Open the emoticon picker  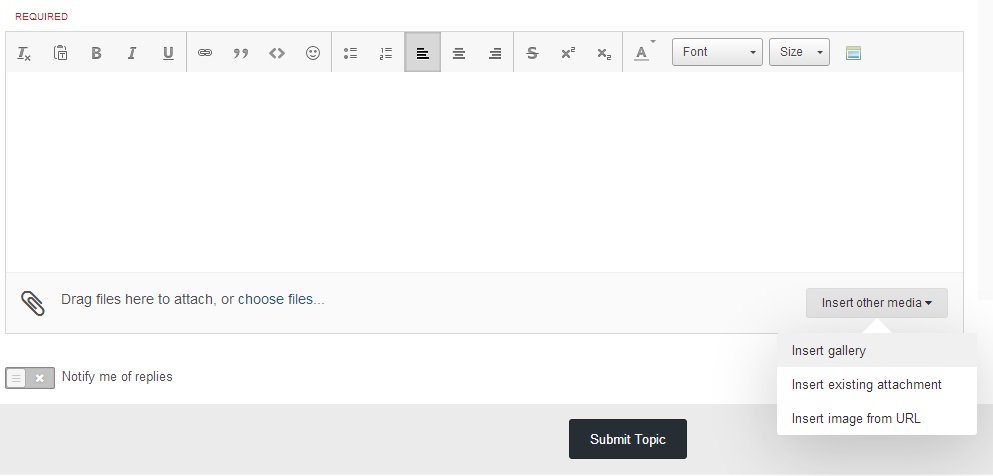(x=313, y=53)
